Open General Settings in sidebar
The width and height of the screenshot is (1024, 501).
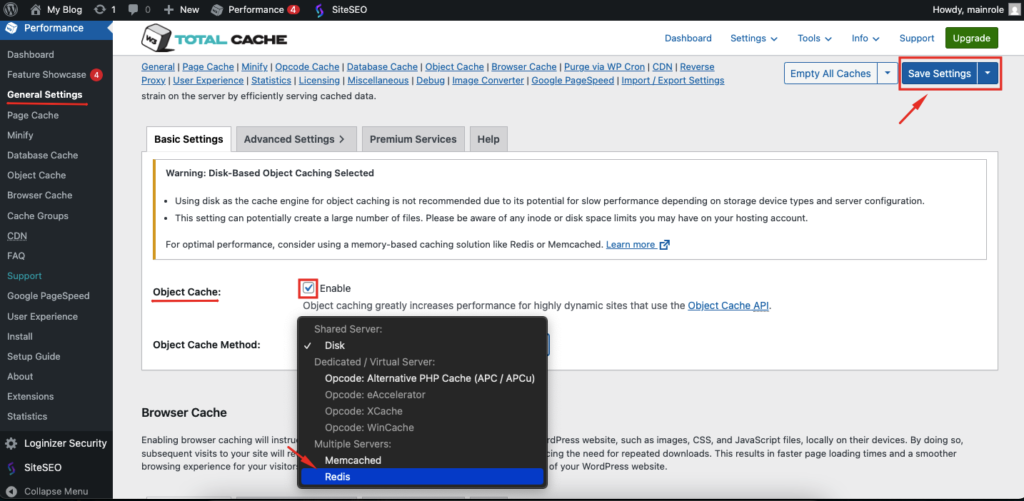[x=44, y=95]
